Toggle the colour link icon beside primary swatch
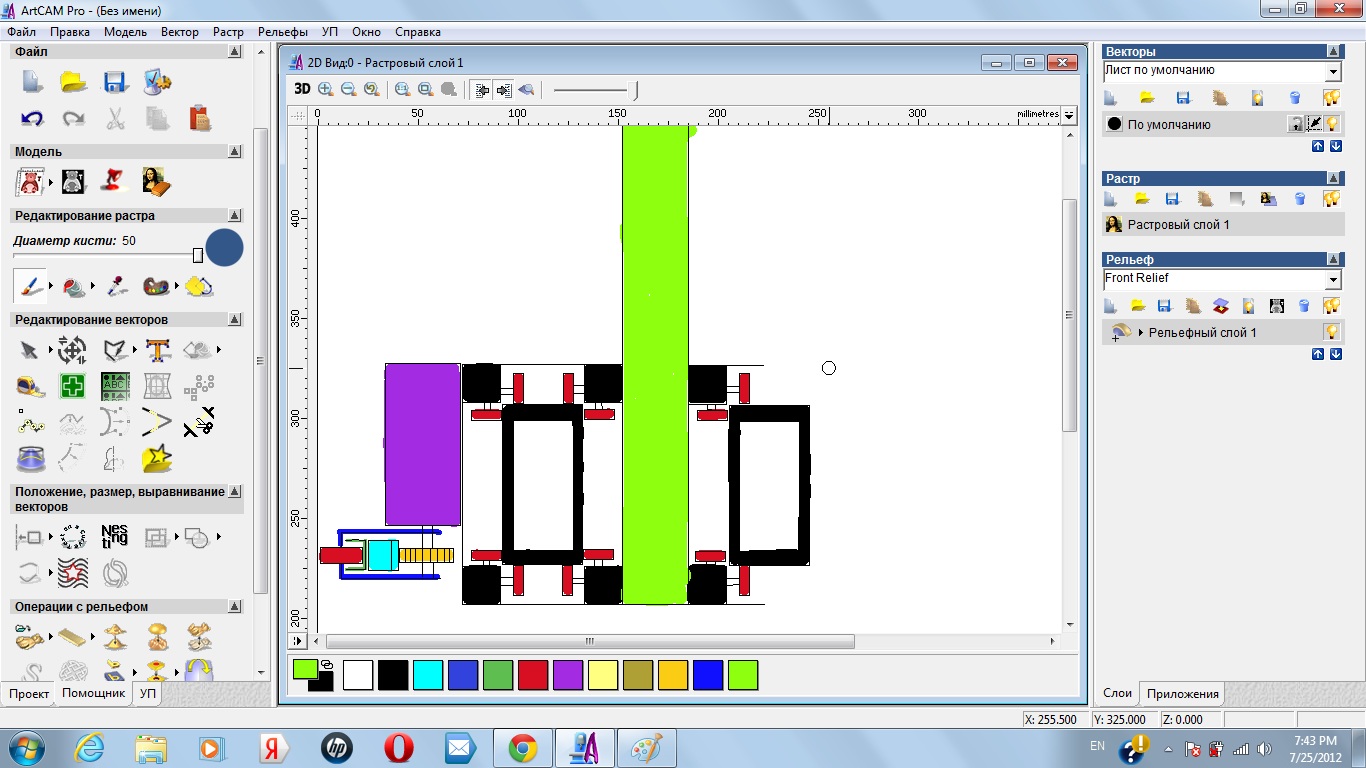 coord(327,664)
